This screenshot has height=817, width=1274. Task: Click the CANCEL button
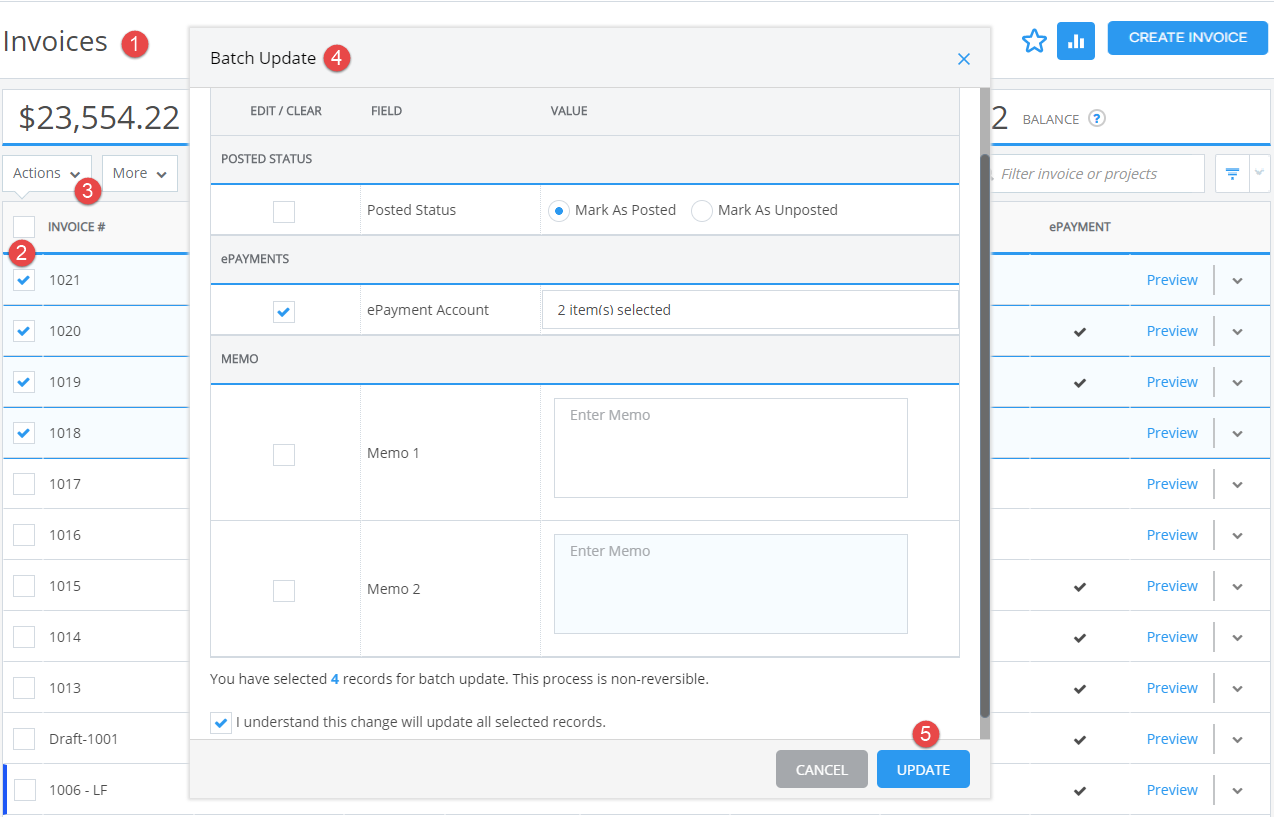[x=822, y=769]
